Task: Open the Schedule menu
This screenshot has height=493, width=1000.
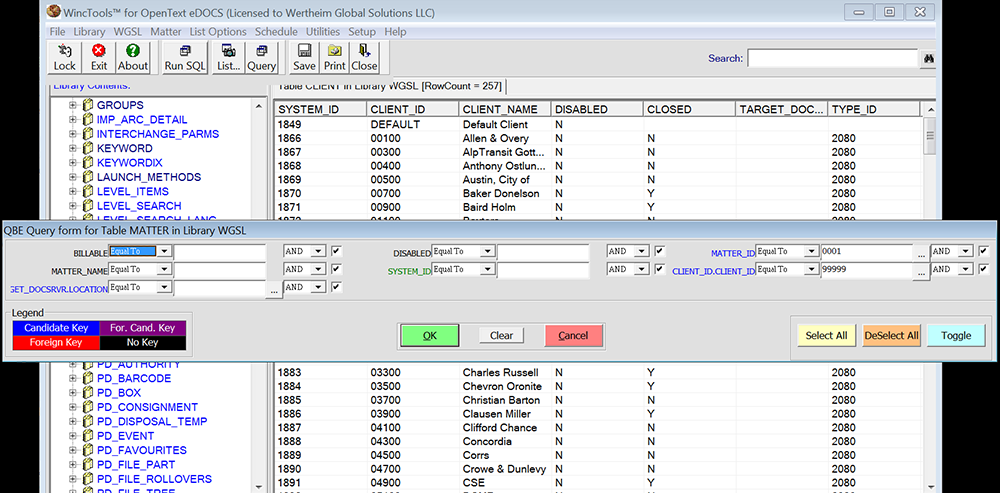Action: (x=276, y=31)
